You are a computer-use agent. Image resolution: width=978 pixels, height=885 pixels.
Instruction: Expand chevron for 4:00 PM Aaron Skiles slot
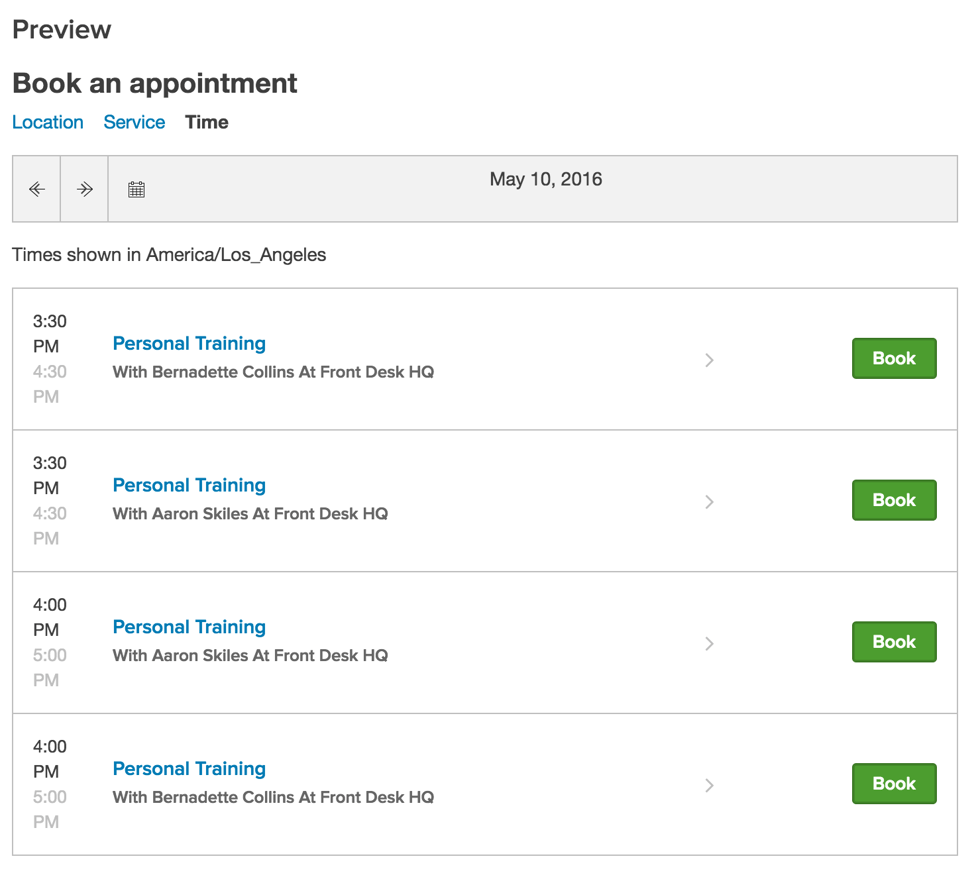[x=709, y=643]
